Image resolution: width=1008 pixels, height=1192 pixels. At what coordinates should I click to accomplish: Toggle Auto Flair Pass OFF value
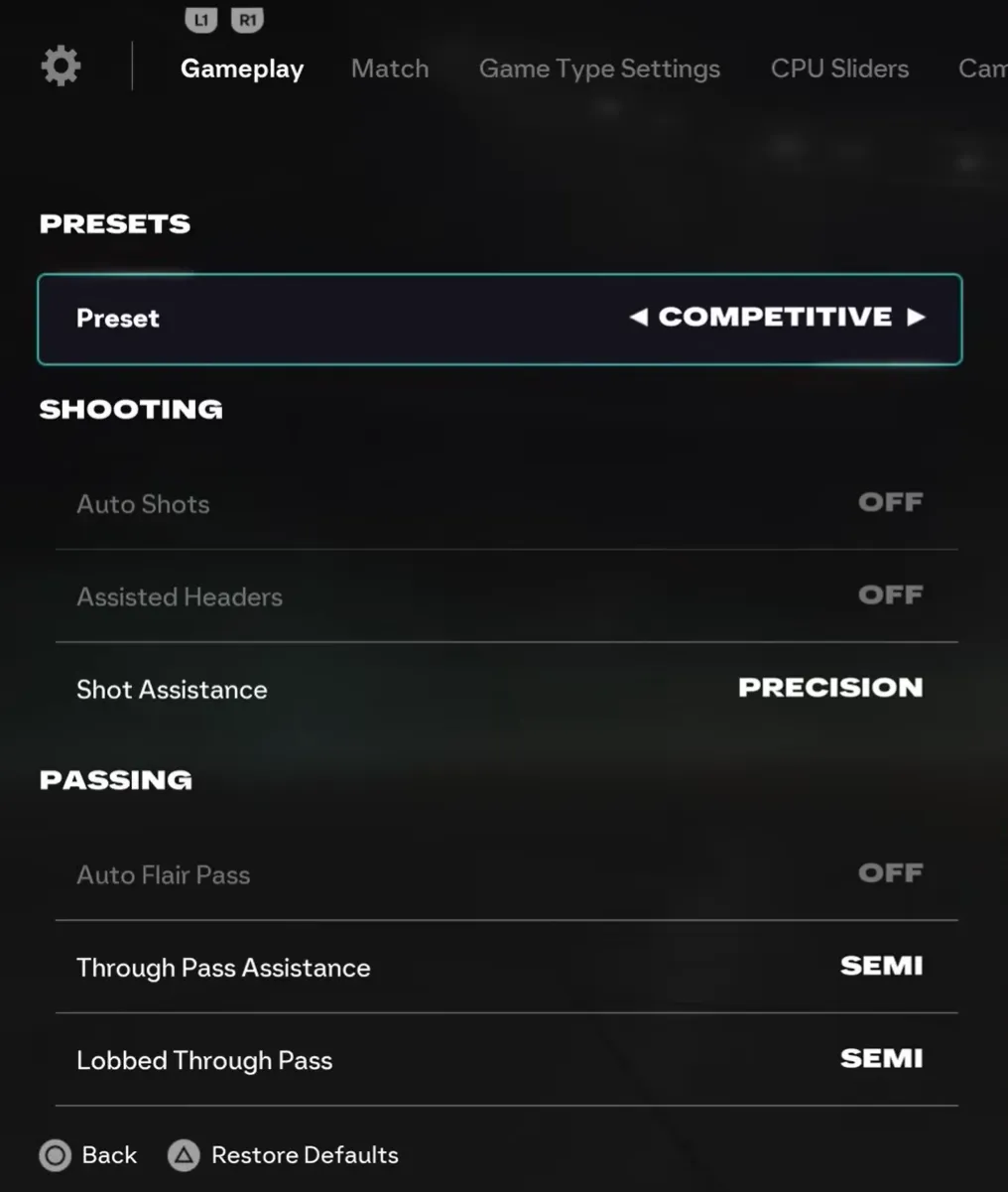(890, 873)
